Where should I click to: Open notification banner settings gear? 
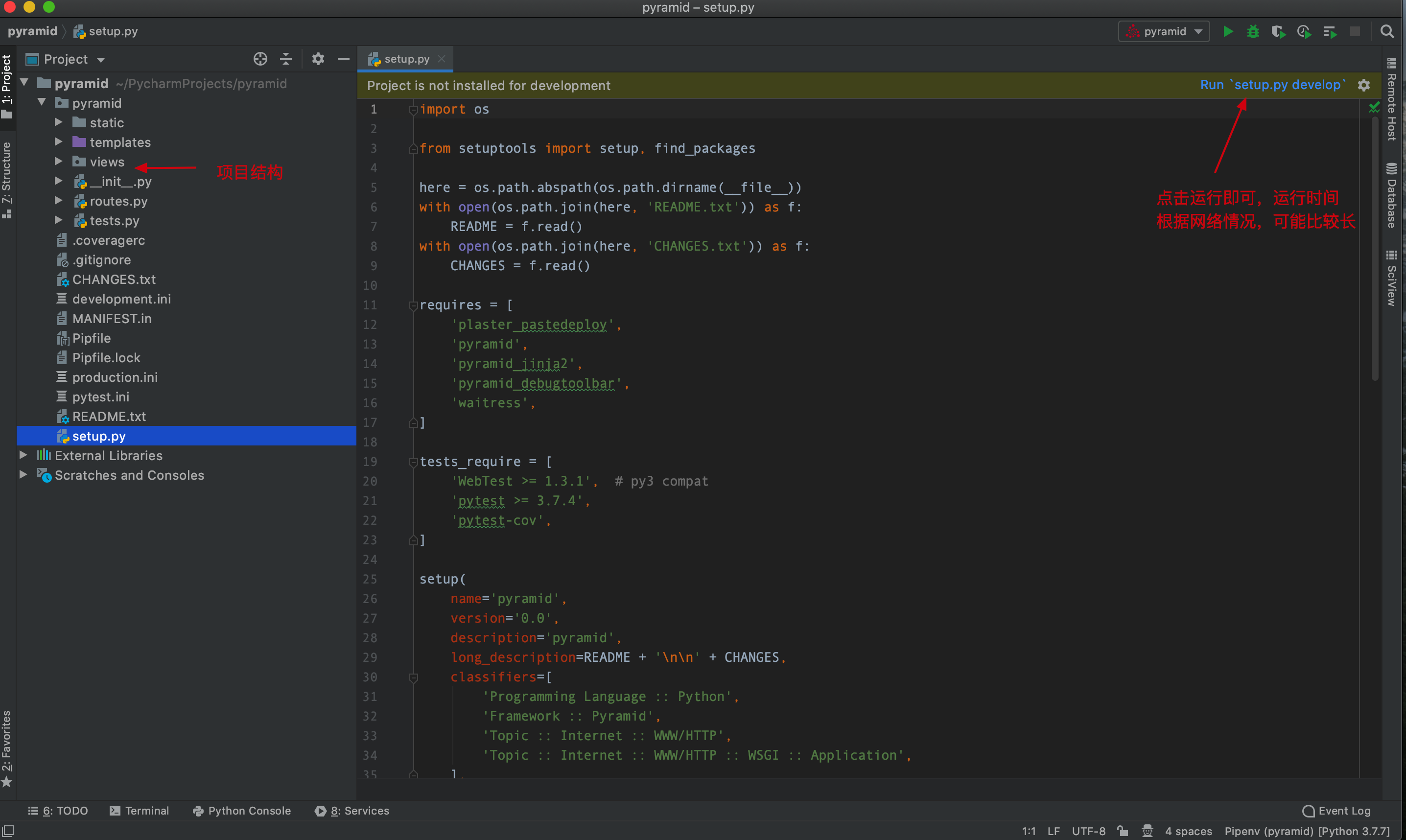[1363, 86]
